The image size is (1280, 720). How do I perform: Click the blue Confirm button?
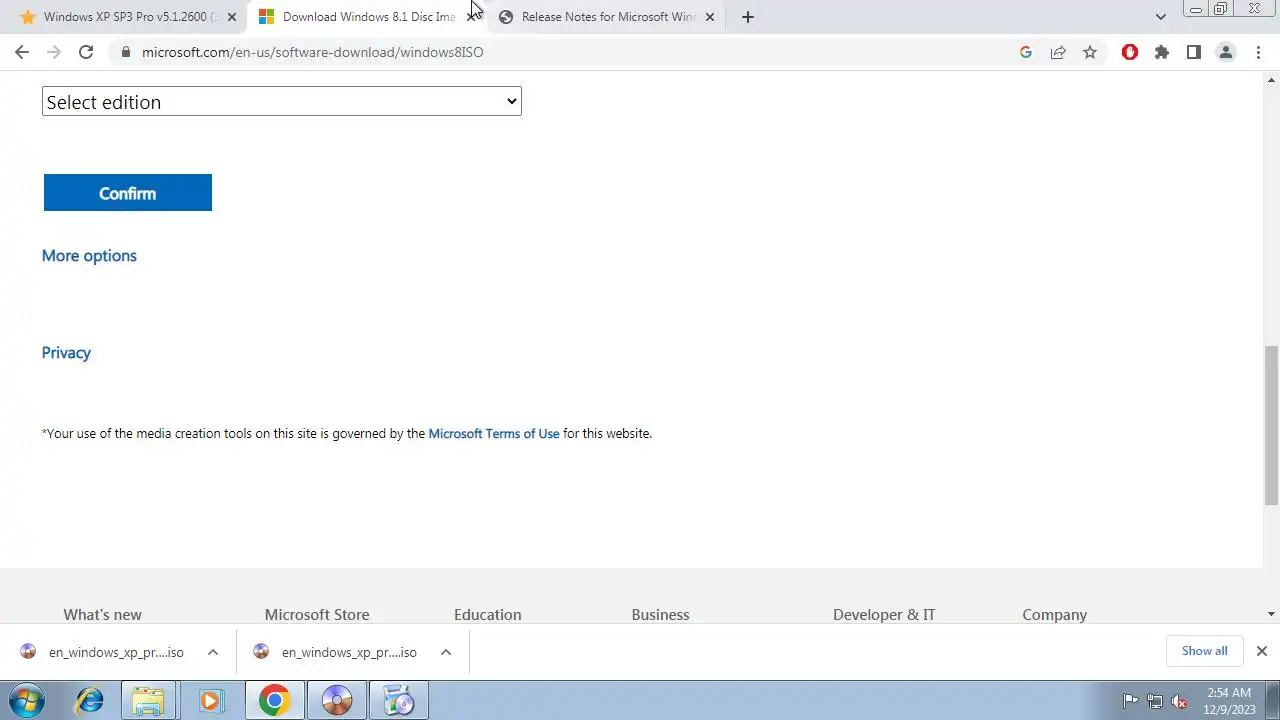128,193
